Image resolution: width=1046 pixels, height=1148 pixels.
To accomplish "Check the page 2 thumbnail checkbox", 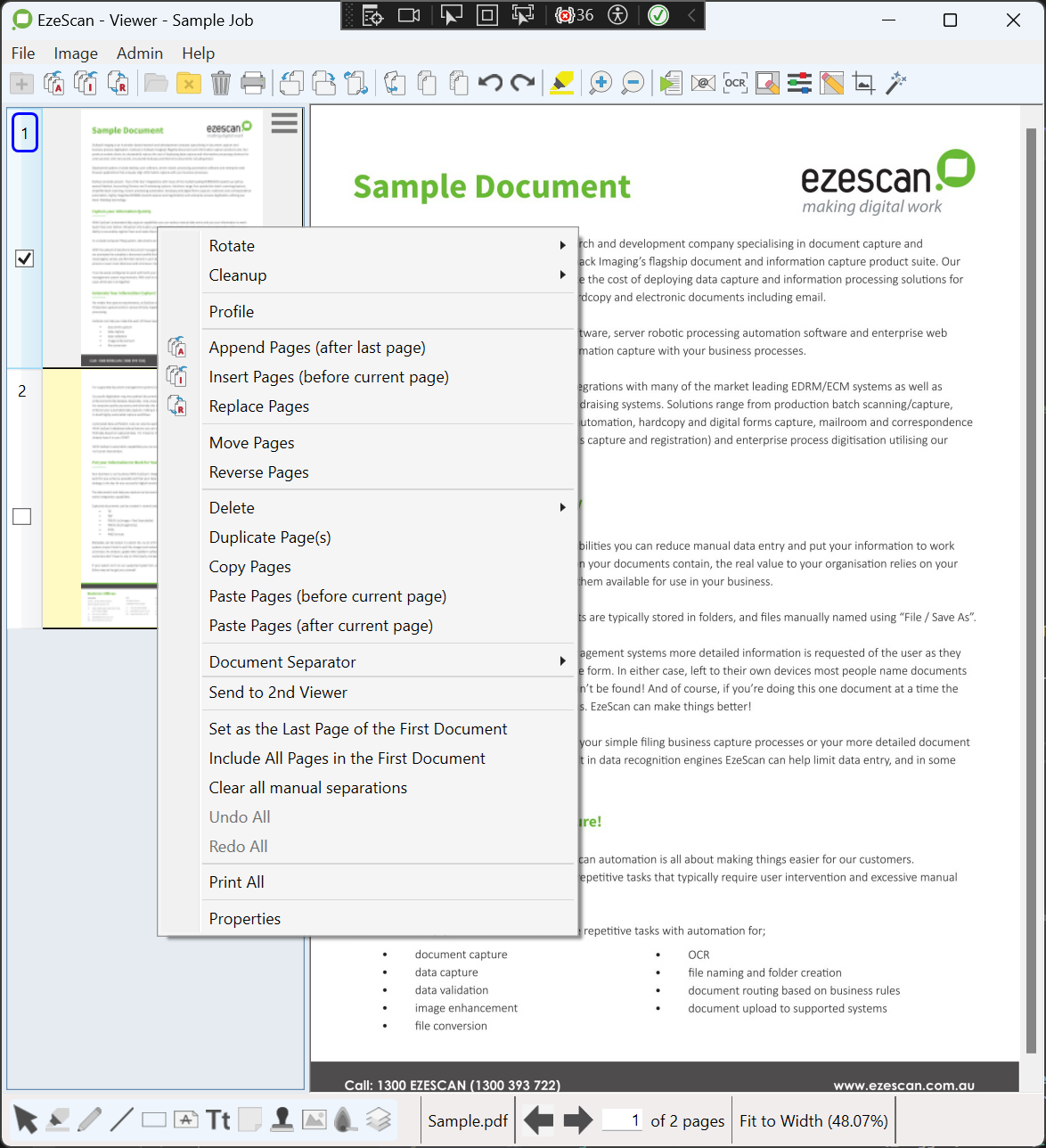I will point(22,516).
